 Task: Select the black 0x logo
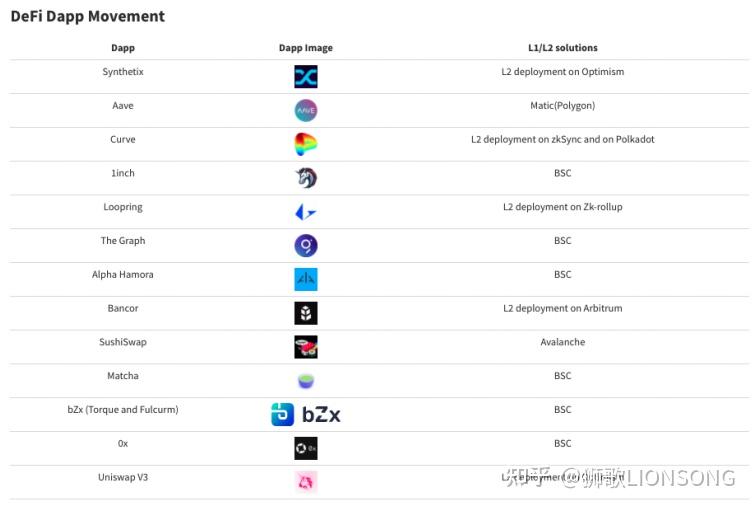click(306, 448)
